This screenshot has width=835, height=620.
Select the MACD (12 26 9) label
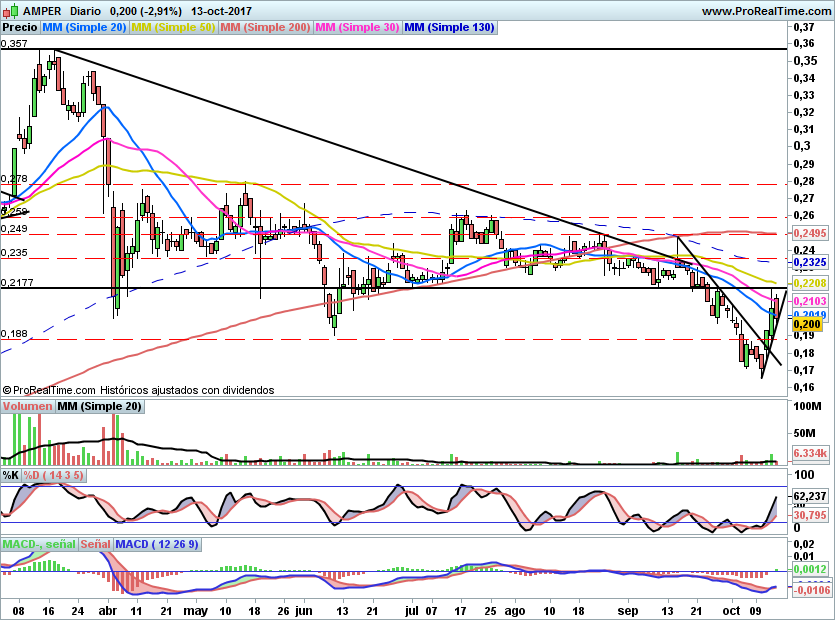pos(157,544)
